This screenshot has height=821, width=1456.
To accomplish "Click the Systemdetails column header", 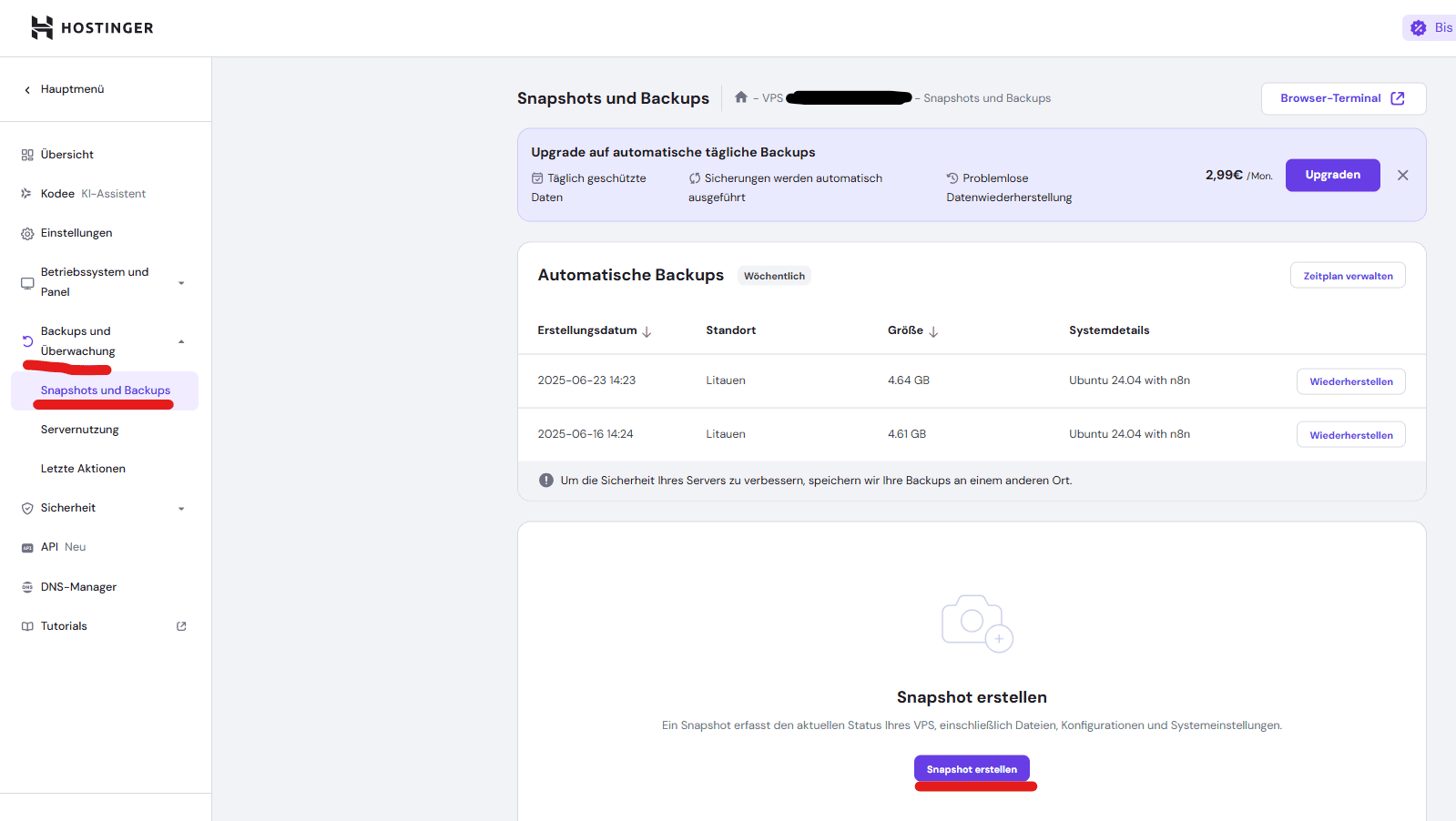I will (x=1109, y=330).
